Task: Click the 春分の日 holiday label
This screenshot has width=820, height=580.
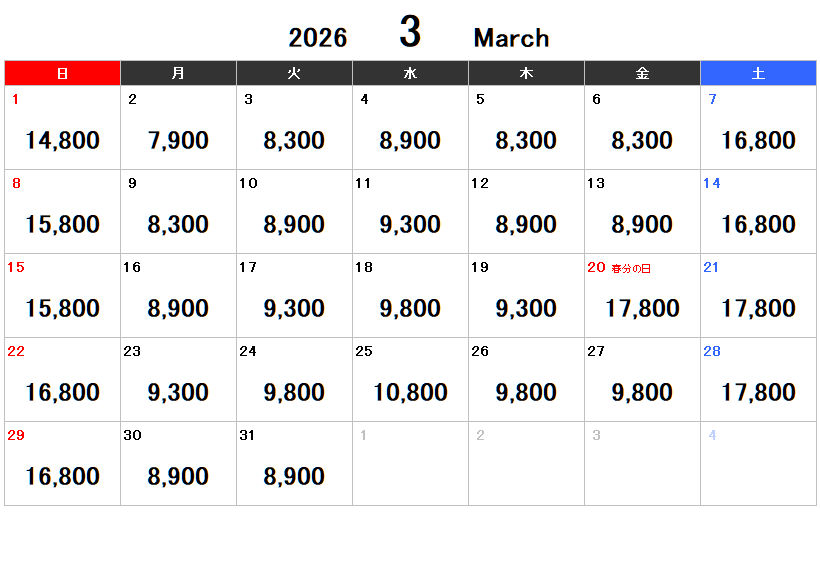Action: pyautogui.click(x=631, y=269)
